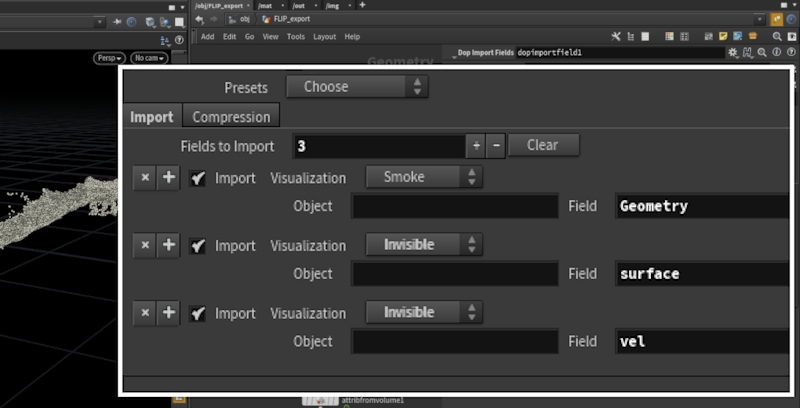The width and height of the screenshot is (800, 408).
Task: Increase Fields to Import with plus button
Action: point(476,145)
